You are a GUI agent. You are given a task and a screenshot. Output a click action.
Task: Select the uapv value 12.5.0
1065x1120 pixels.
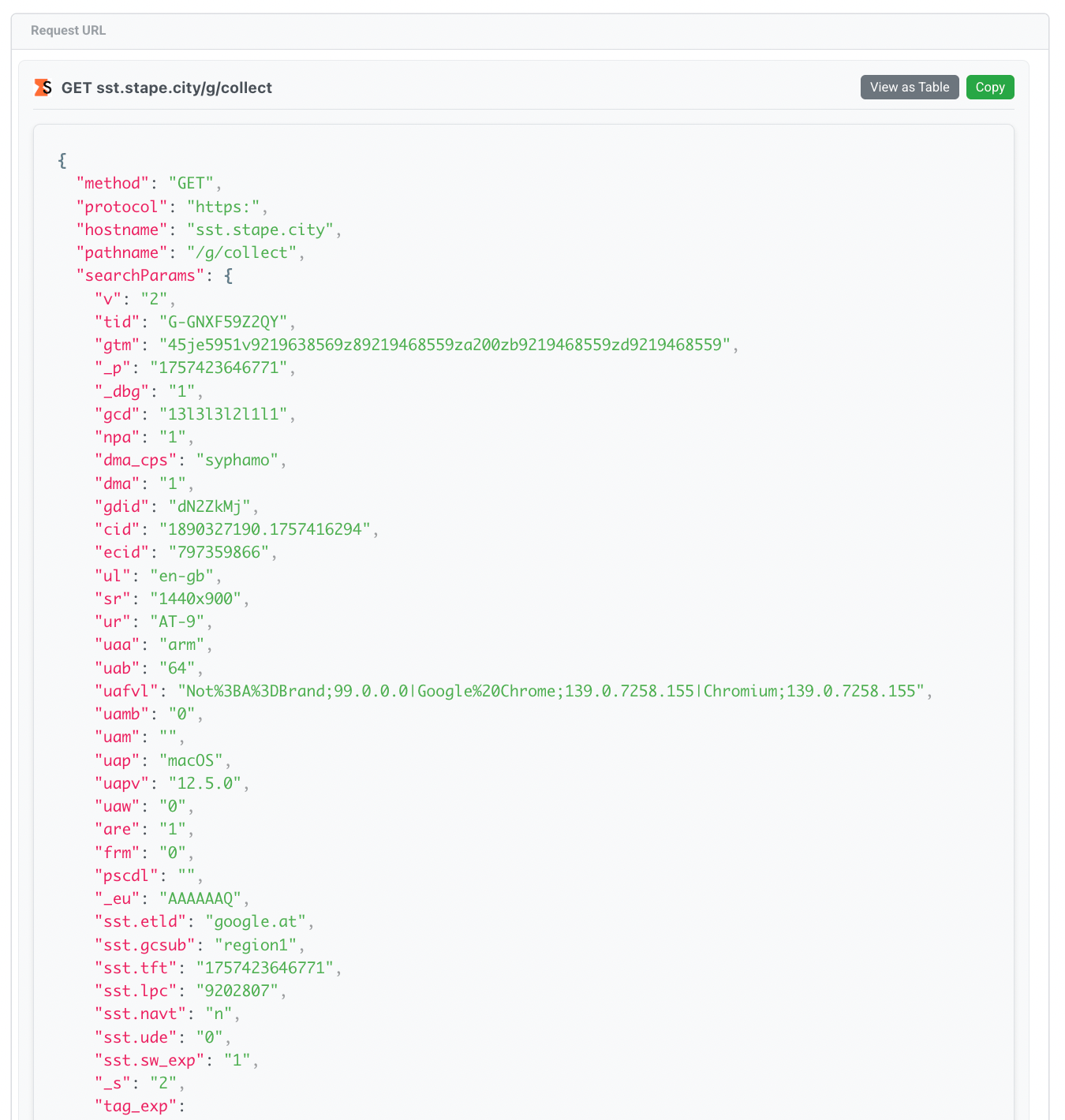[205, 783]
